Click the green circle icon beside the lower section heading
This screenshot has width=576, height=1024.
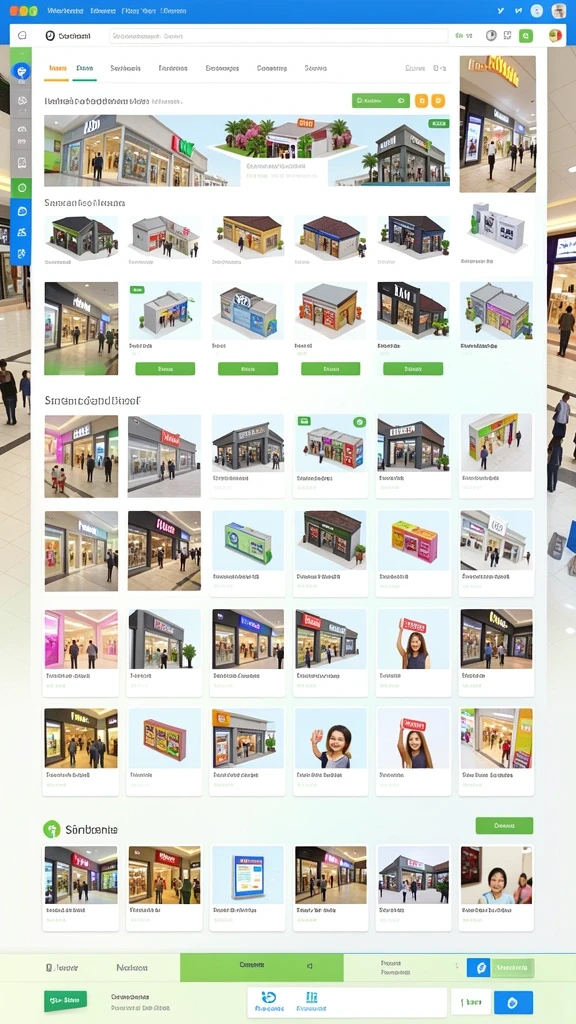click(x=52, y=829)
